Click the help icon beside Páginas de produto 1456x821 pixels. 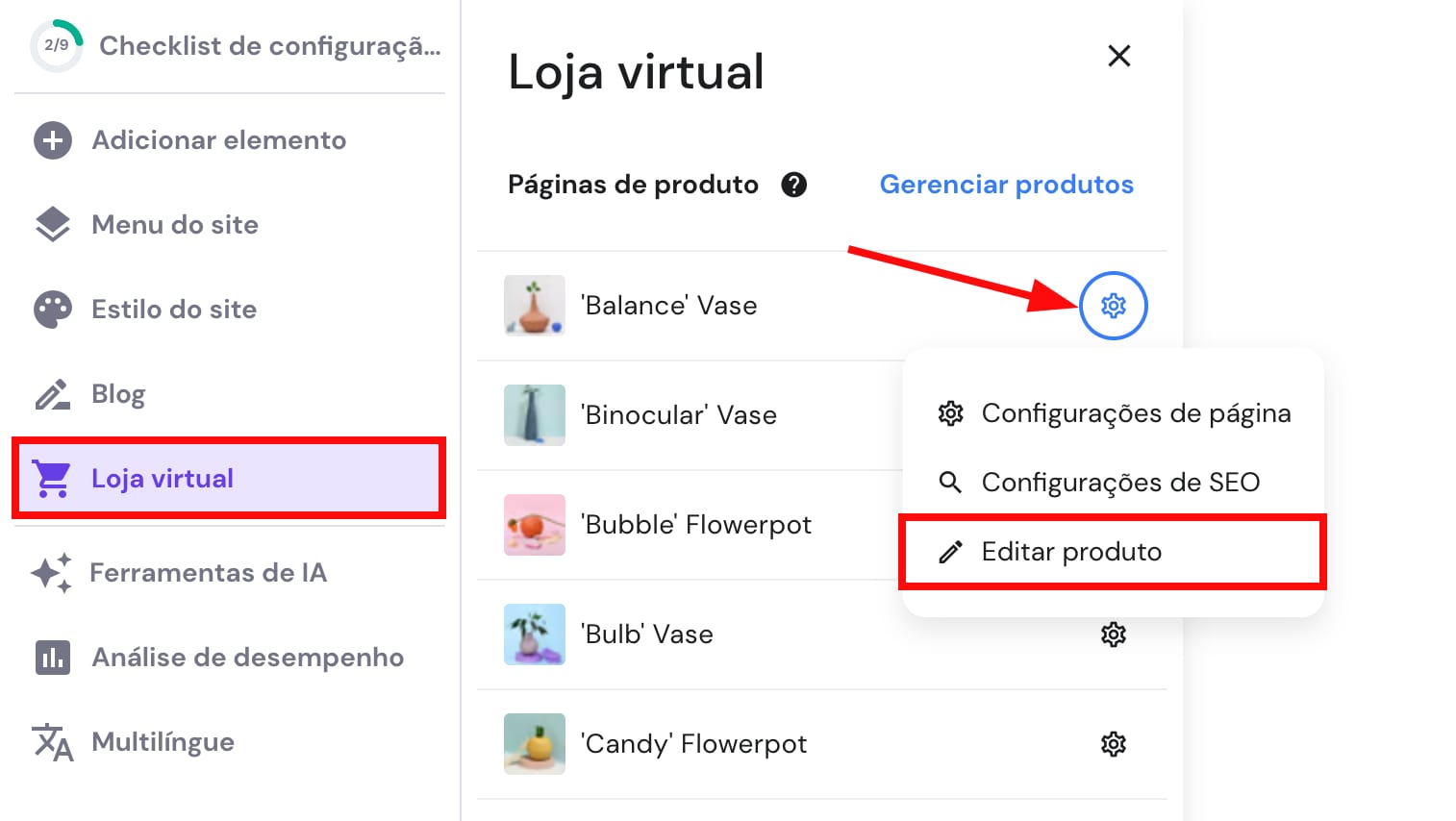click(x=794, y=185)
